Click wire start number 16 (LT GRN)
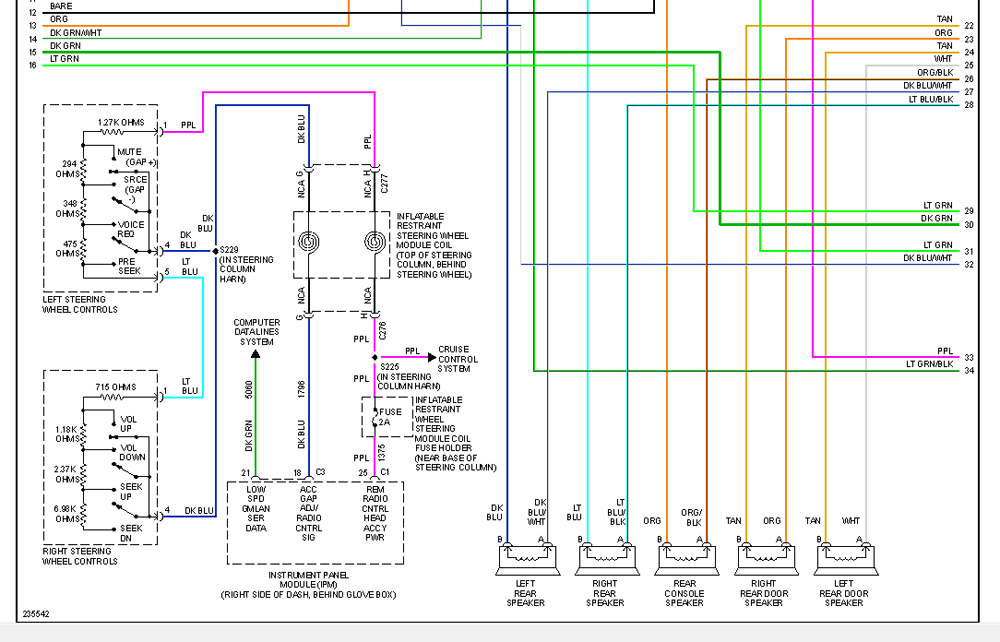The image size is (1000, 642). [33, 66]
